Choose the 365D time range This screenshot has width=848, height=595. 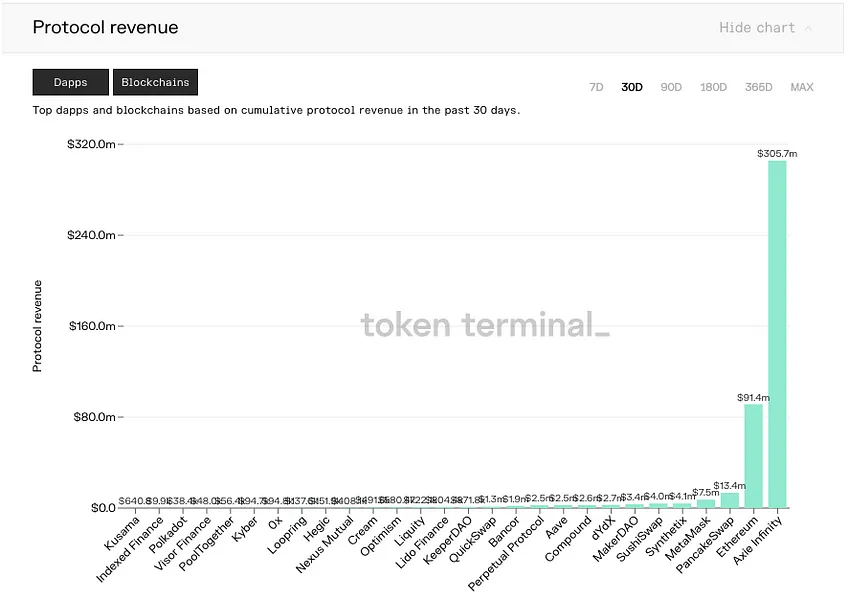(x=758, y=87)
